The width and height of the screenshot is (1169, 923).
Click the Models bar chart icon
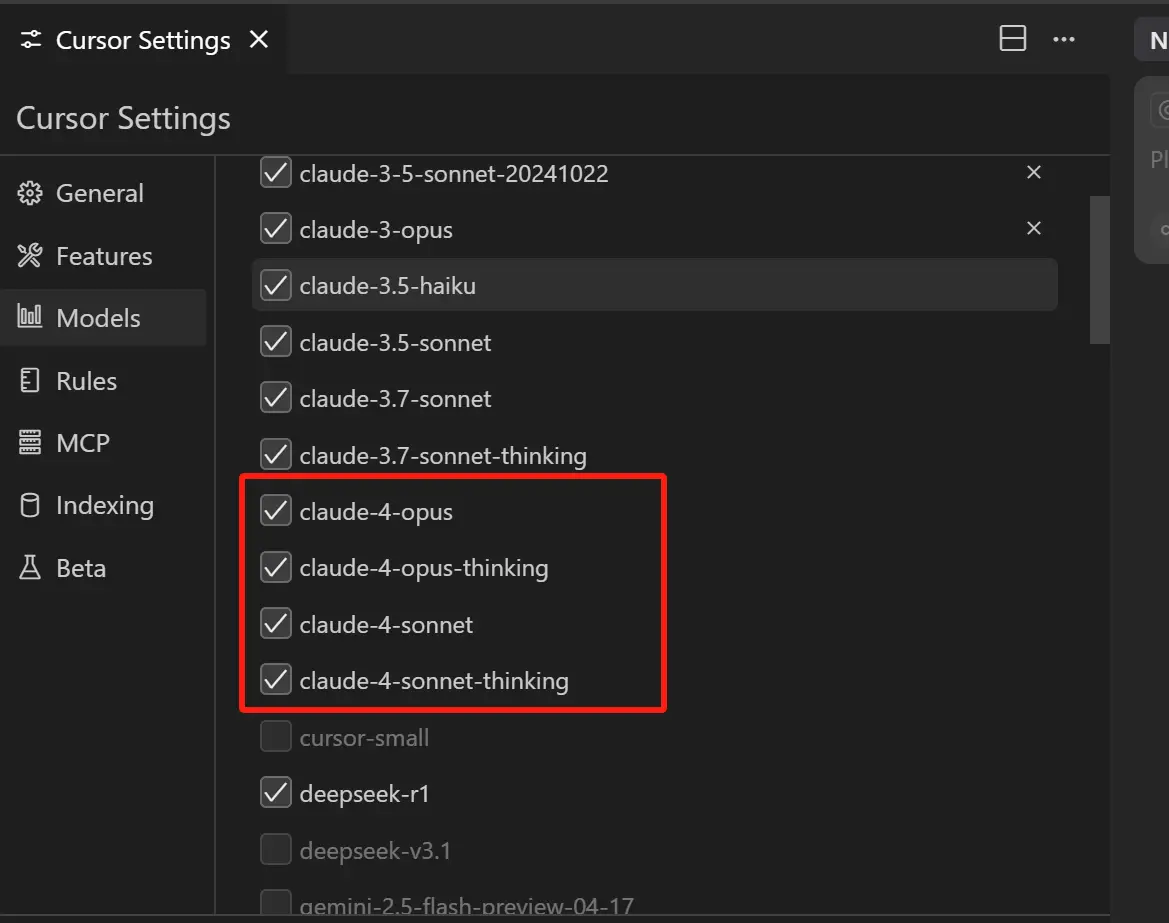pos(30,317)
